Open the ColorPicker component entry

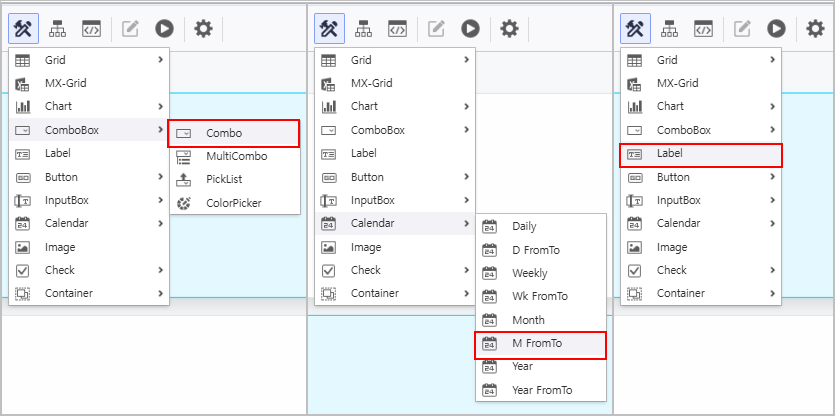click(233, 203)
